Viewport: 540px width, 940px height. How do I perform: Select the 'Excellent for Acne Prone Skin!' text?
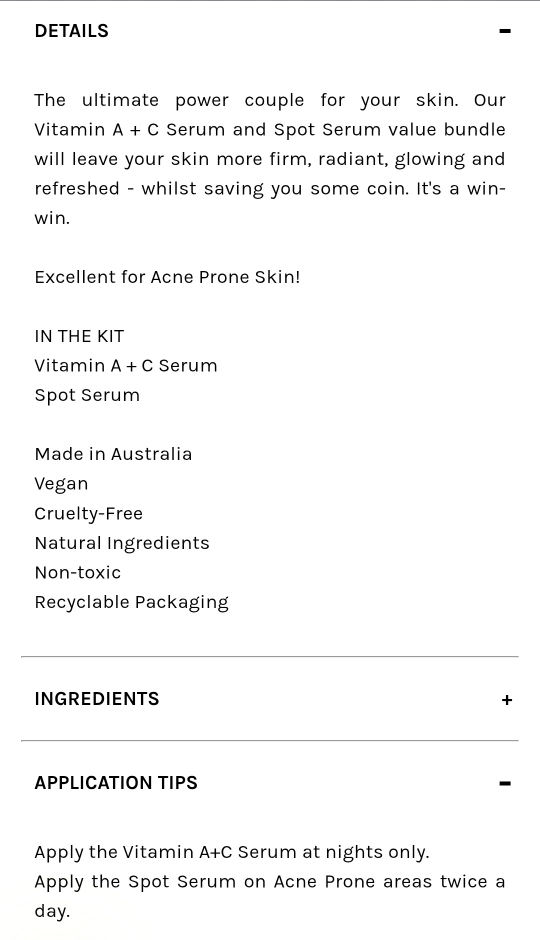[x=167, y=277]
